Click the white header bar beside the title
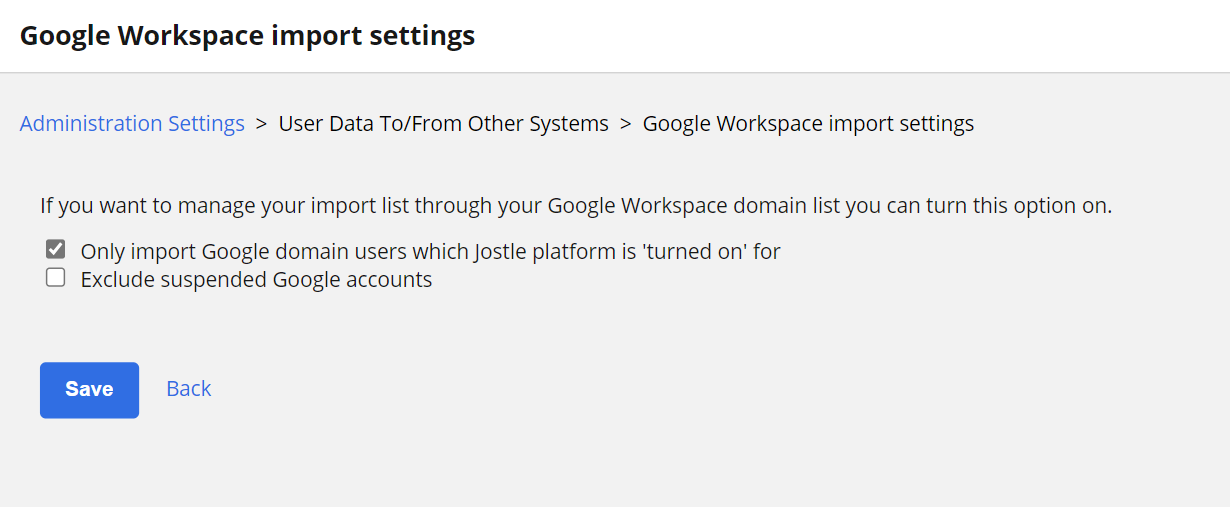Image resolution: width=1230 pixels, height=507 pixels. (850, 36)
